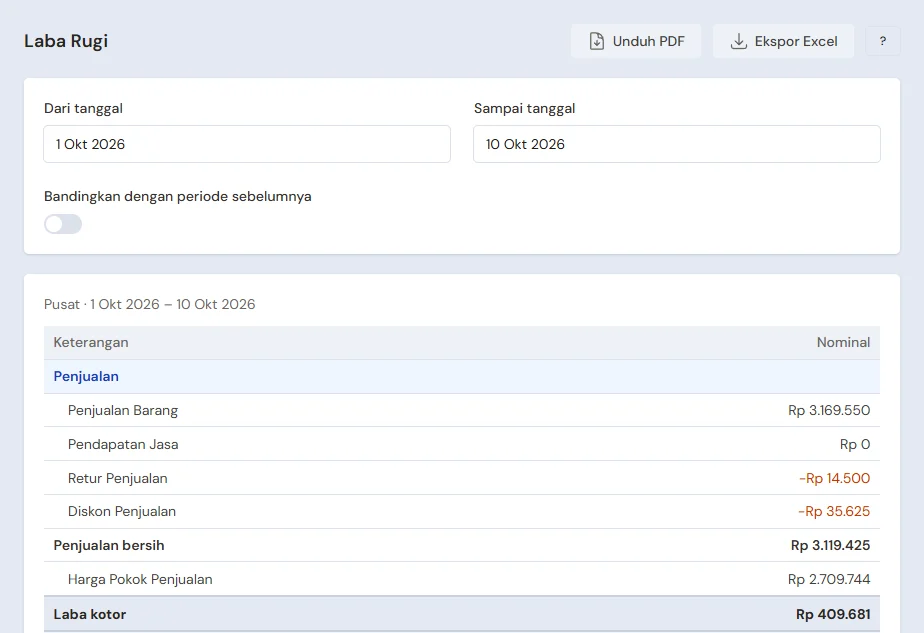This screenshot has width=924, height=633.
Task: Toggle Bandingkan dengan periode sebelumnya switch
Action: [63, 224]
